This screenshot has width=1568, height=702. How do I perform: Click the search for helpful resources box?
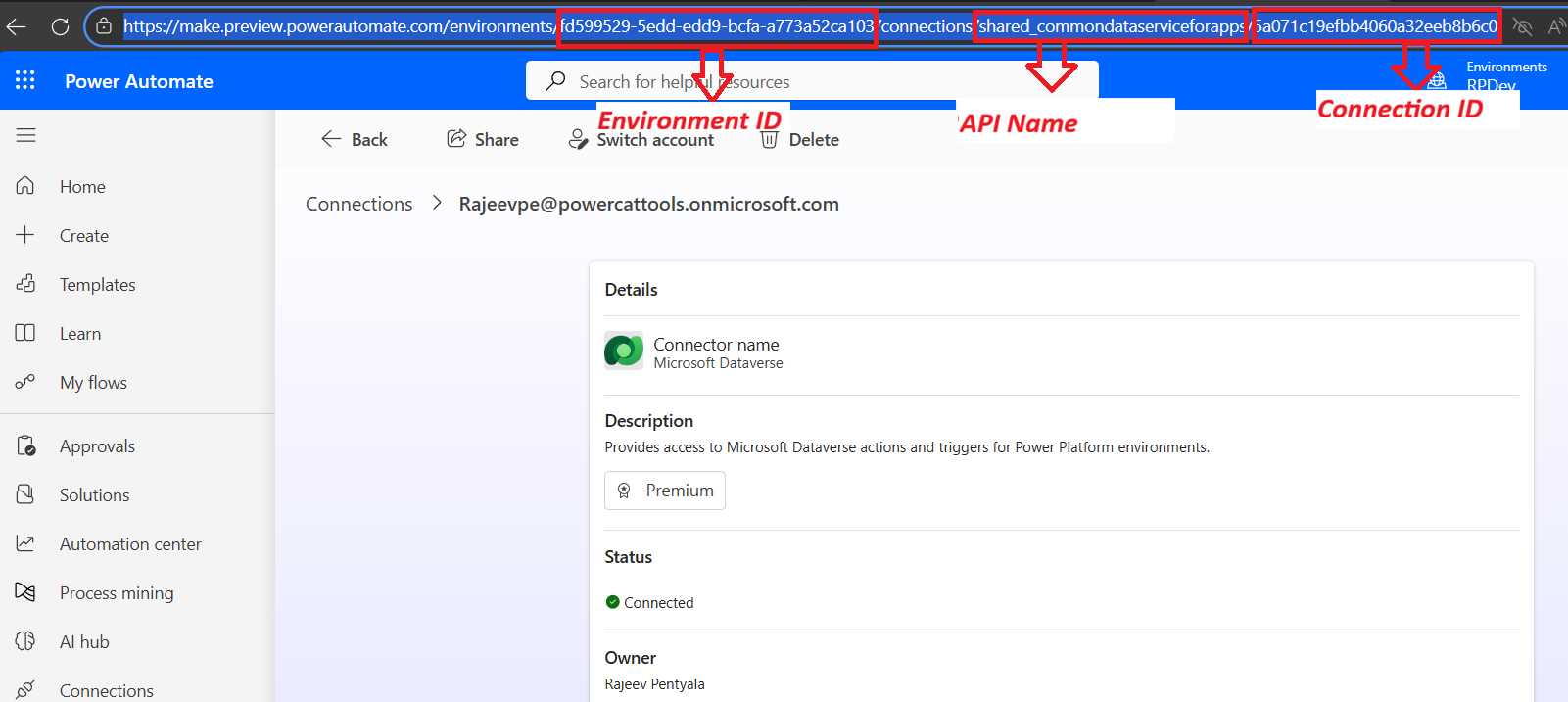click(811, 81)
